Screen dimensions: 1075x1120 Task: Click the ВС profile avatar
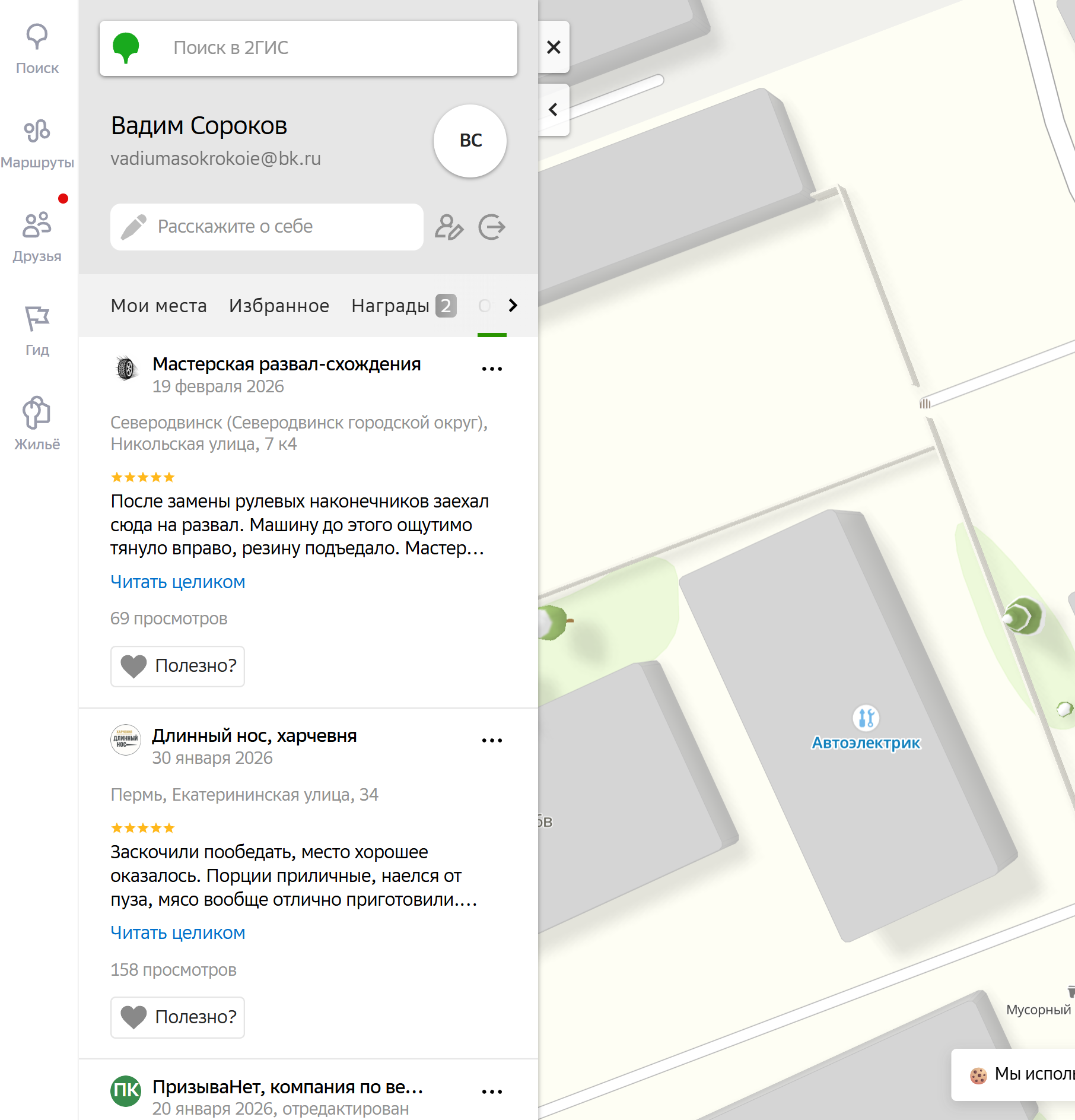tap(470, 141)
